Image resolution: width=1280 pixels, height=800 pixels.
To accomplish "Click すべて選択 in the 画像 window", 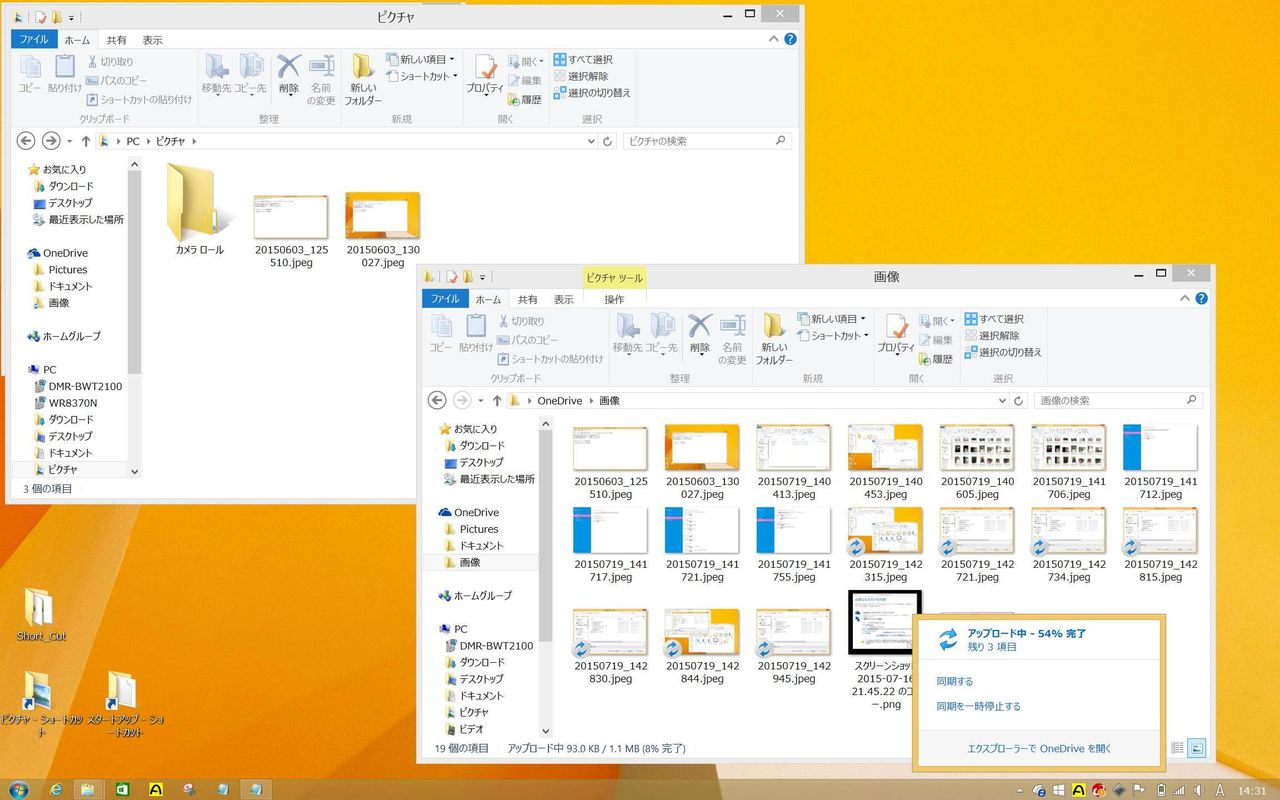I will pos(994,319).
